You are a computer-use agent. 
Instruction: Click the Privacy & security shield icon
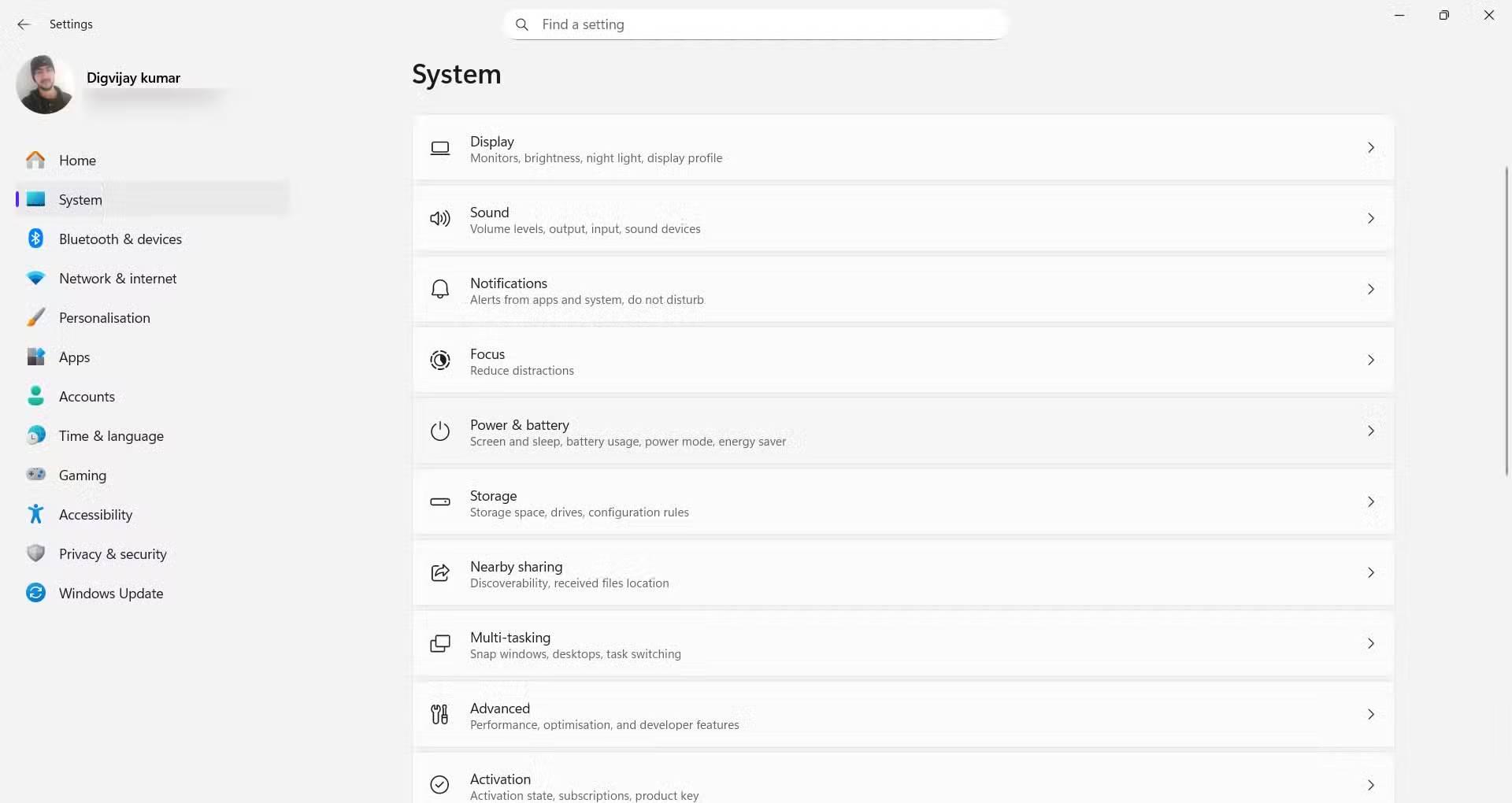(35, 553)
